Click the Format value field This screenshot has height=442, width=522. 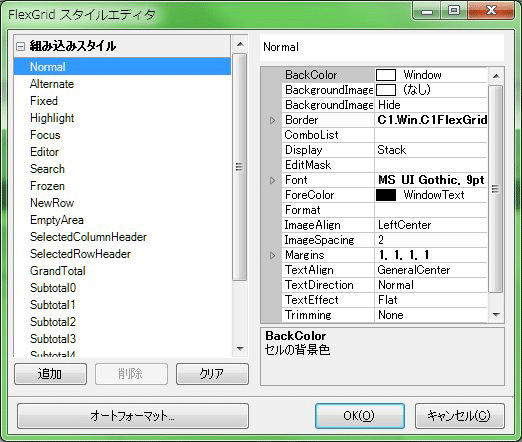tap(431, 210)
